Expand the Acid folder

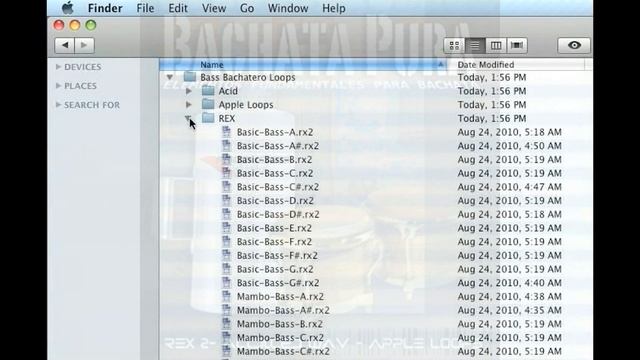(189, 91)
